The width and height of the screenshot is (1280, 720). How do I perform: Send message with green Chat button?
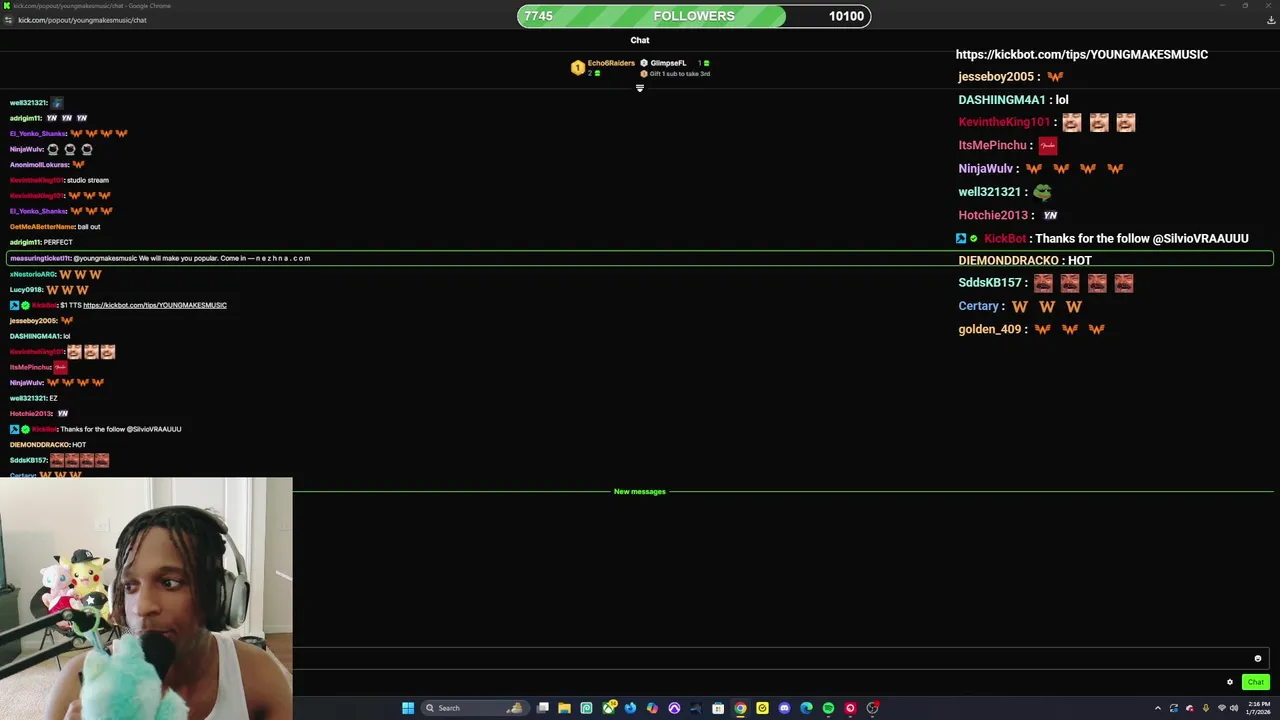click(1255, 682)
